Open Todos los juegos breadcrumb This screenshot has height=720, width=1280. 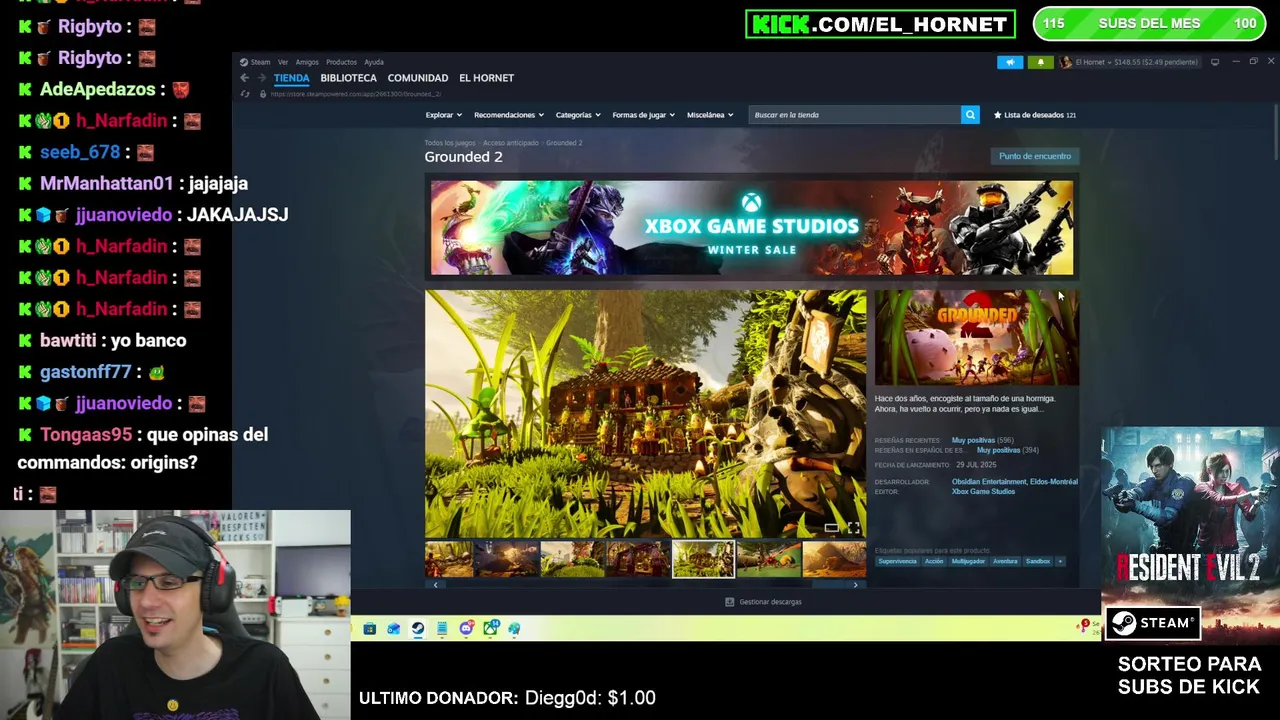click(450, 143)
